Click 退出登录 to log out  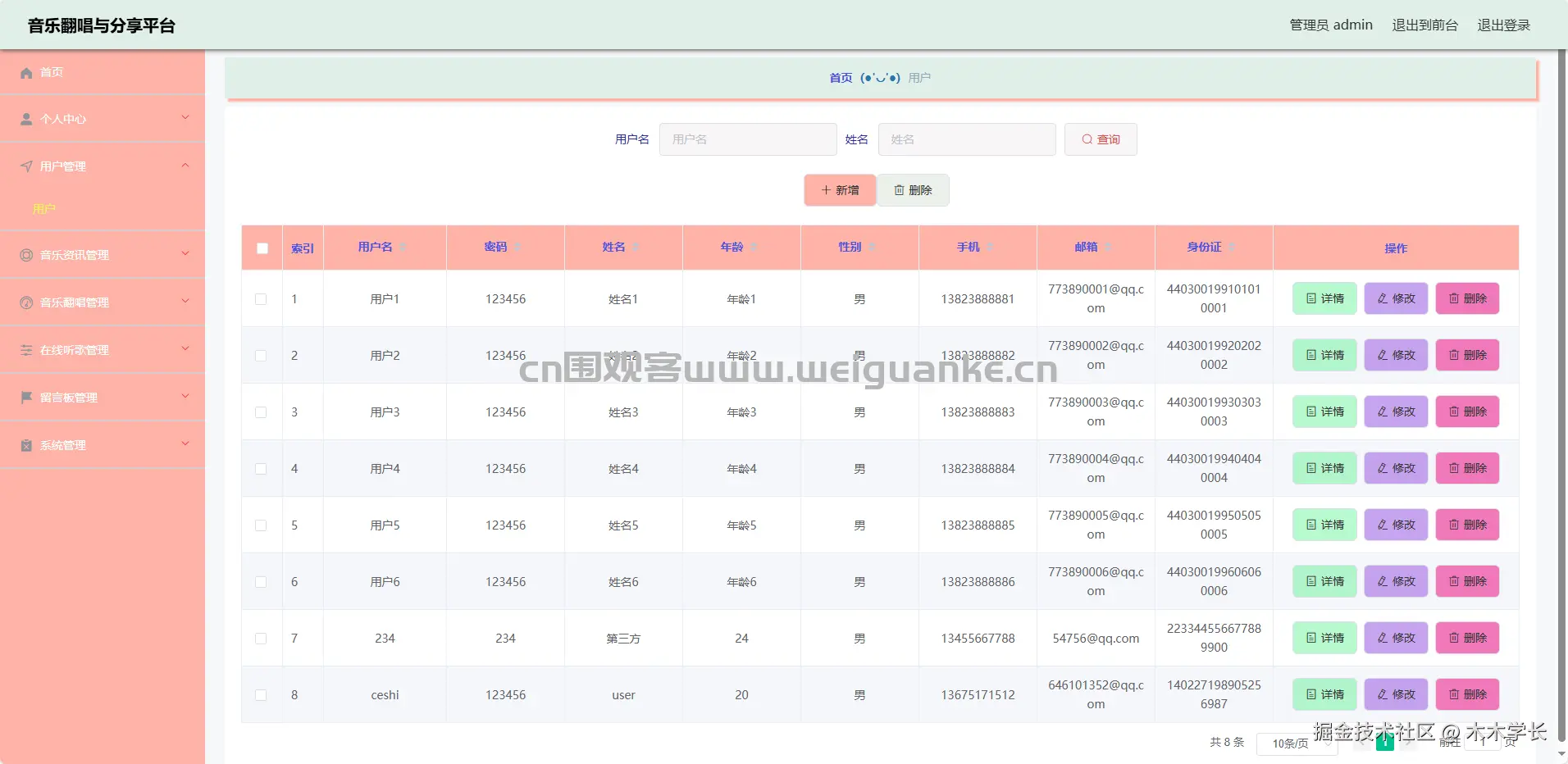(1504, 25)
